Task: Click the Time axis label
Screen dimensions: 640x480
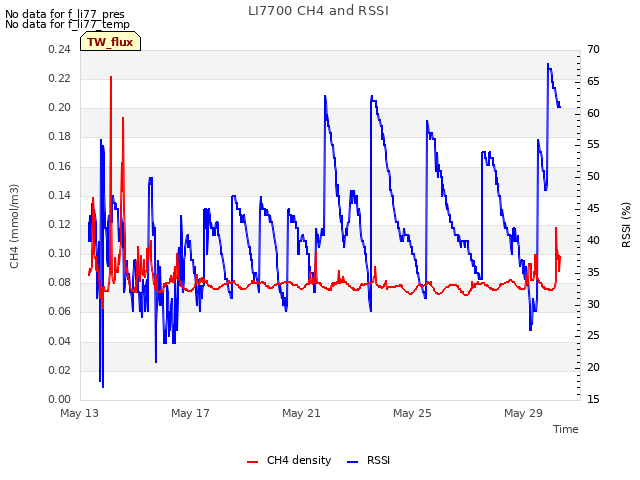Action: pos(566,429)
